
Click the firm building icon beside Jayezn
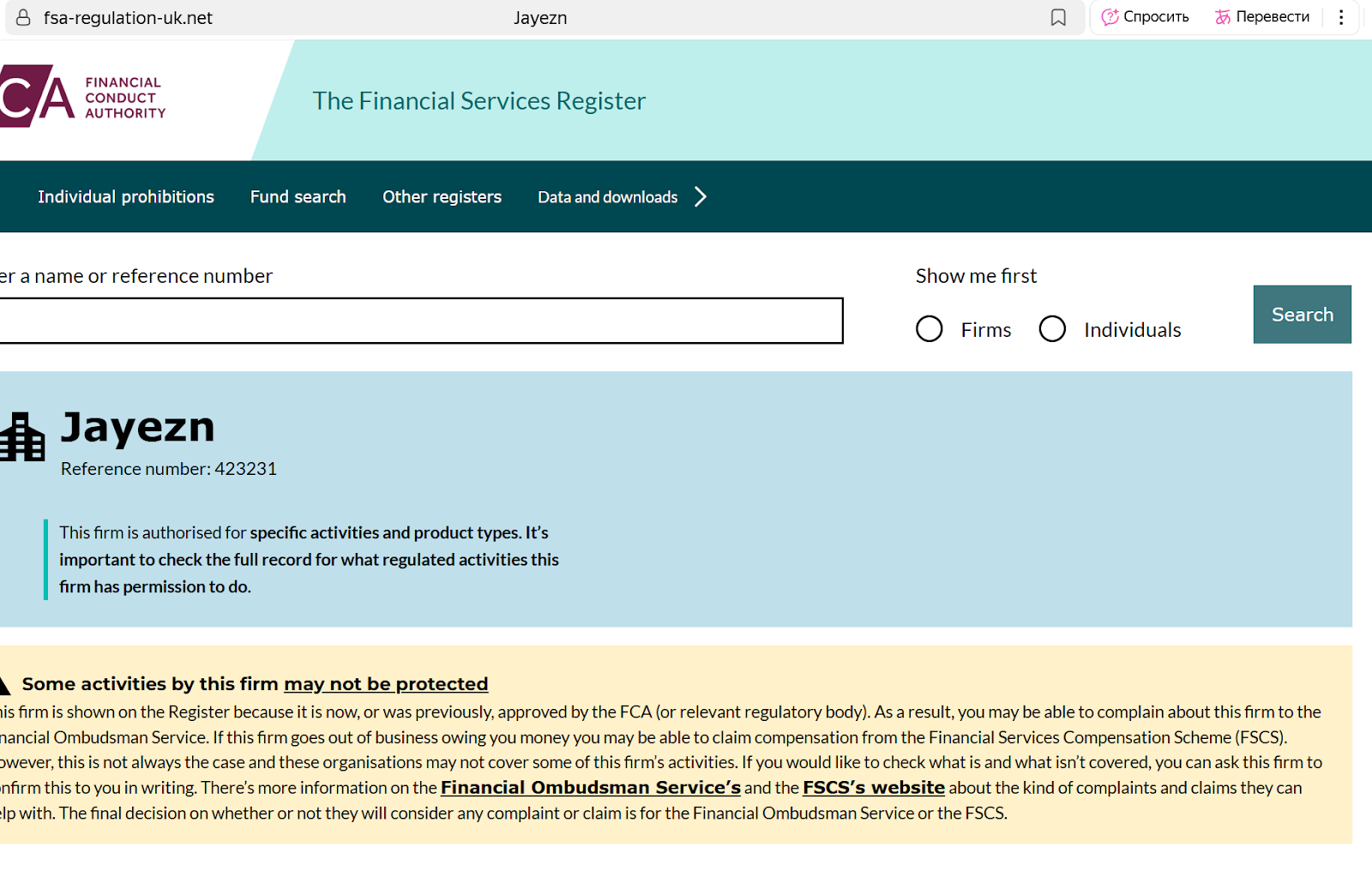tap(22, 437)
